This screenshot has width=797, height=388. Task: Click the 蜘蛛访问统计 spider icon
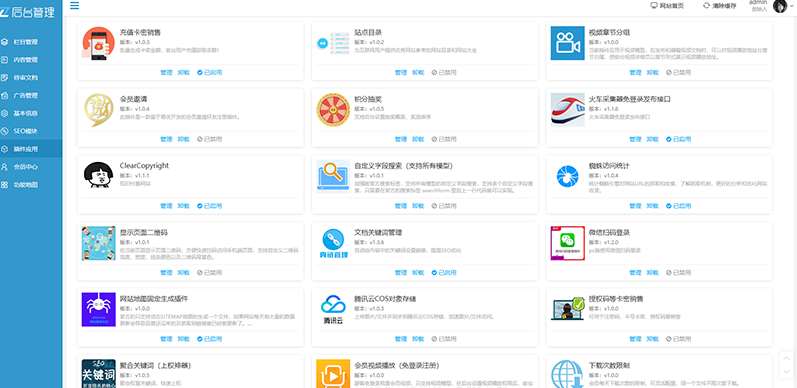click(567, 176)
